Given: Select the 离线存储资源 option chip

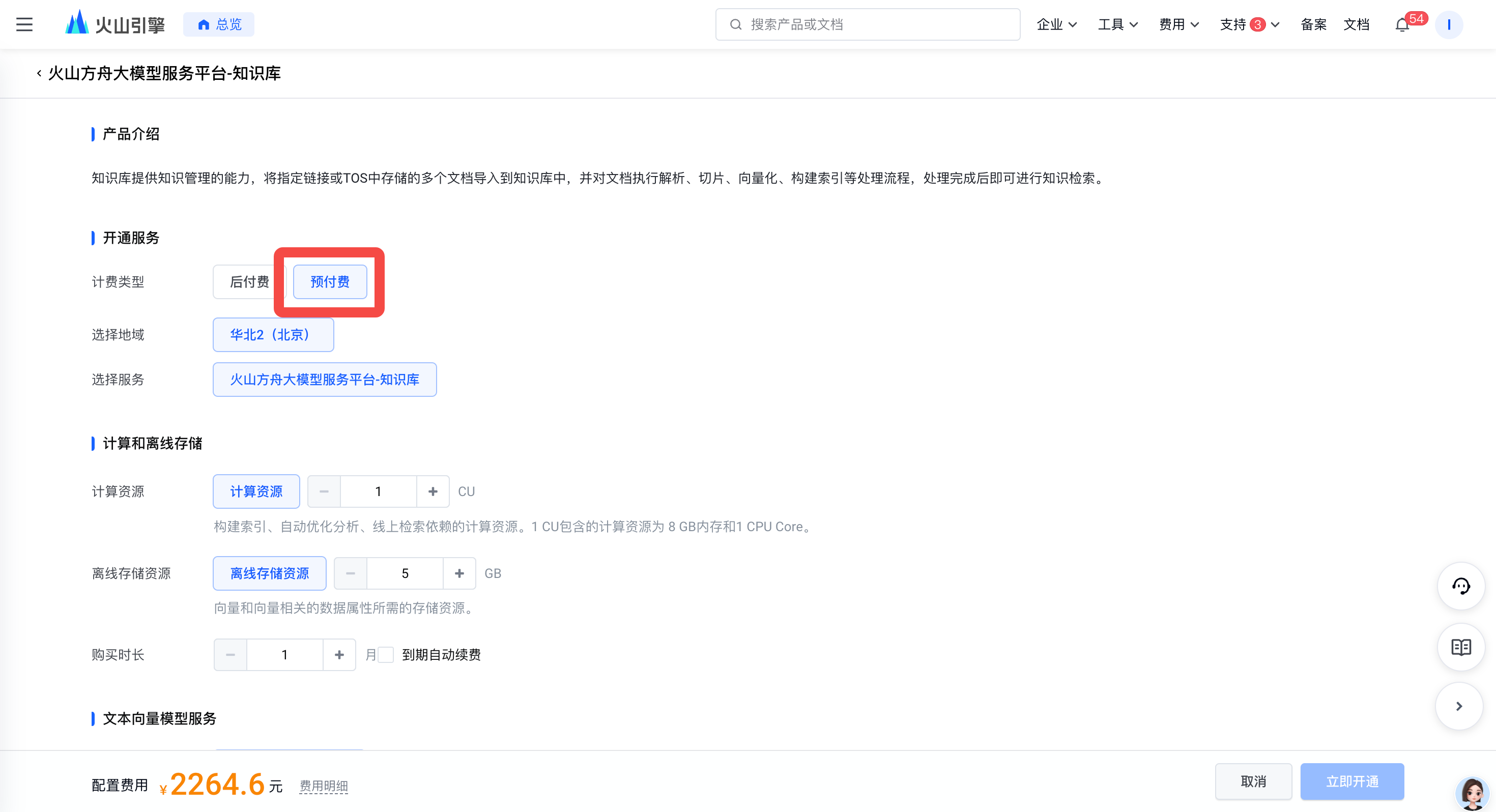Looking at the screenshot, I should (270, 573).
